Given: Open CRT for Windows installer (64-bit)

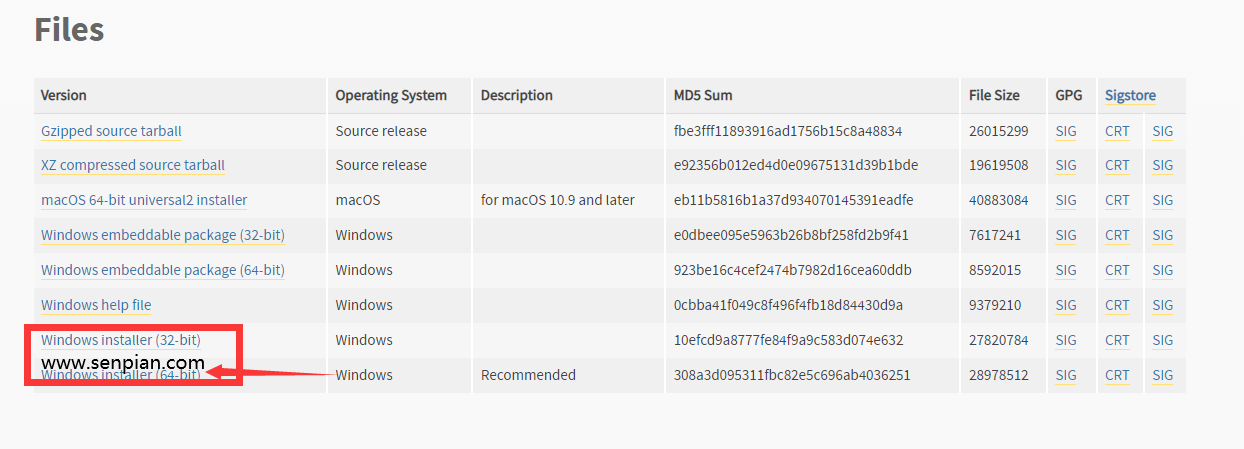Looking at the screenshot, I should click(1117, 375).
